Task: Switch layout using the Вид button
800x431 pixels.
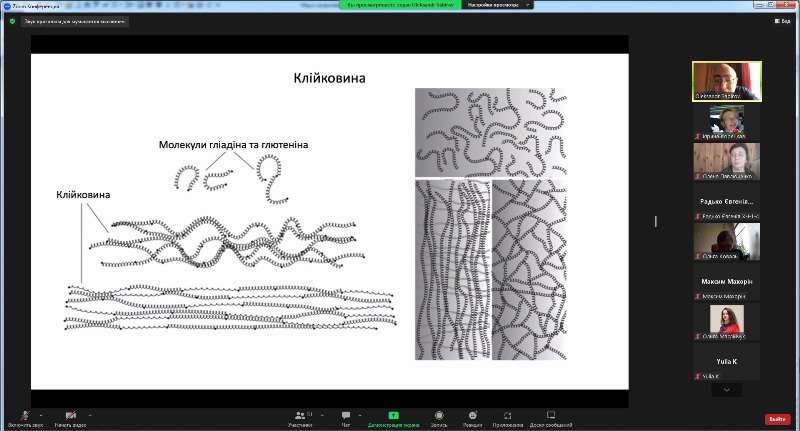Action: click(782, 21)
